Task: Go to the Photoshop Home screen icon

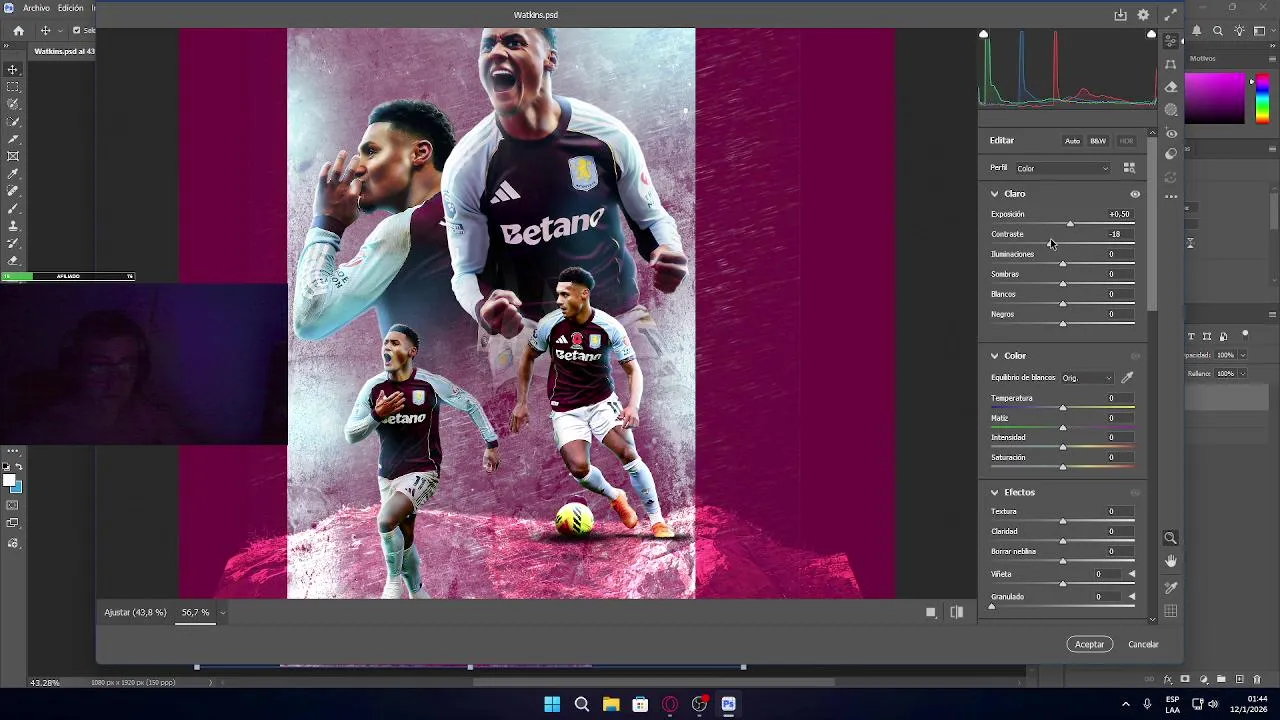Action: (18, 31)
